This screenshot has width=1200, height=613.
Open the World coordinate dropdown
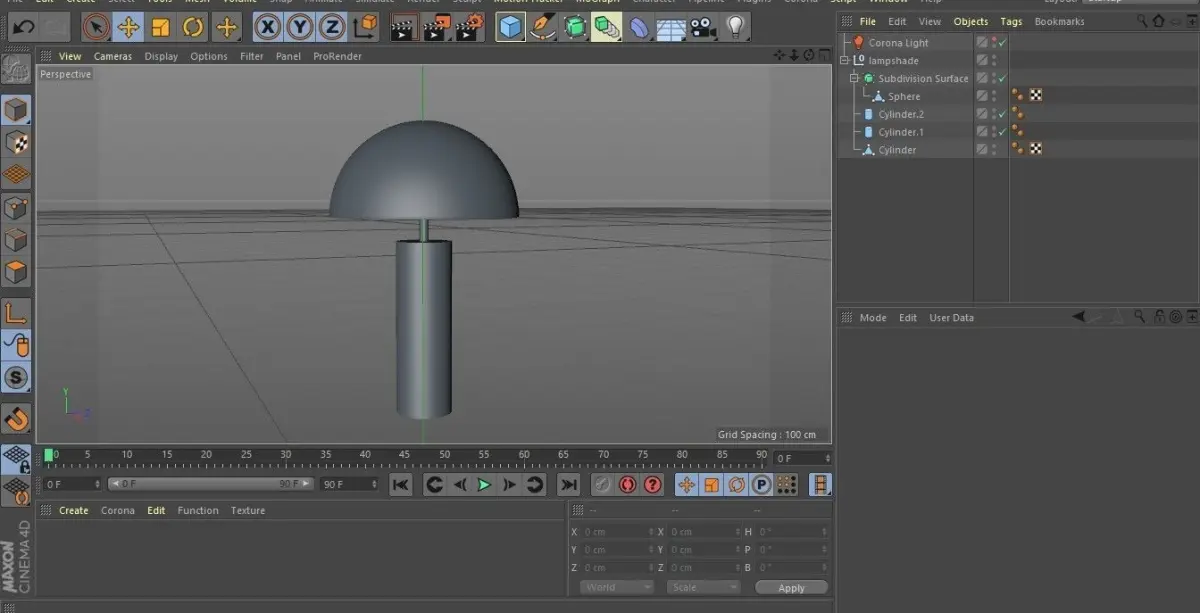(x=616, y=588)
